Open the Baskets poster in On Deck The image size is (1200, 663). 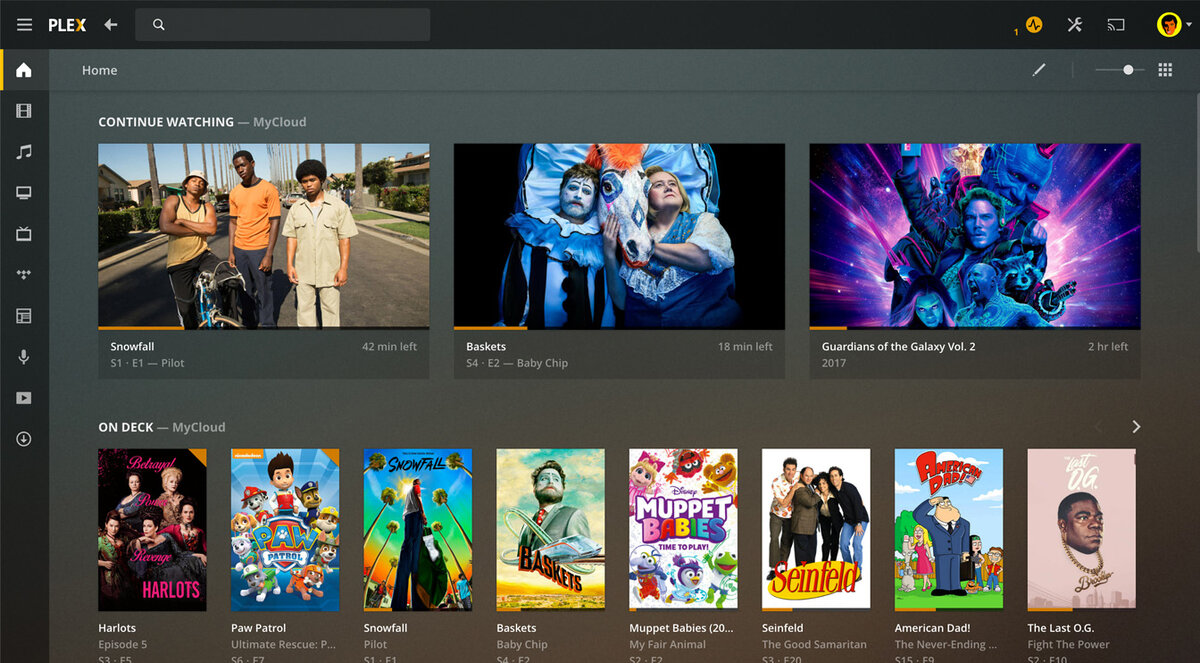(x=551, y=530)
